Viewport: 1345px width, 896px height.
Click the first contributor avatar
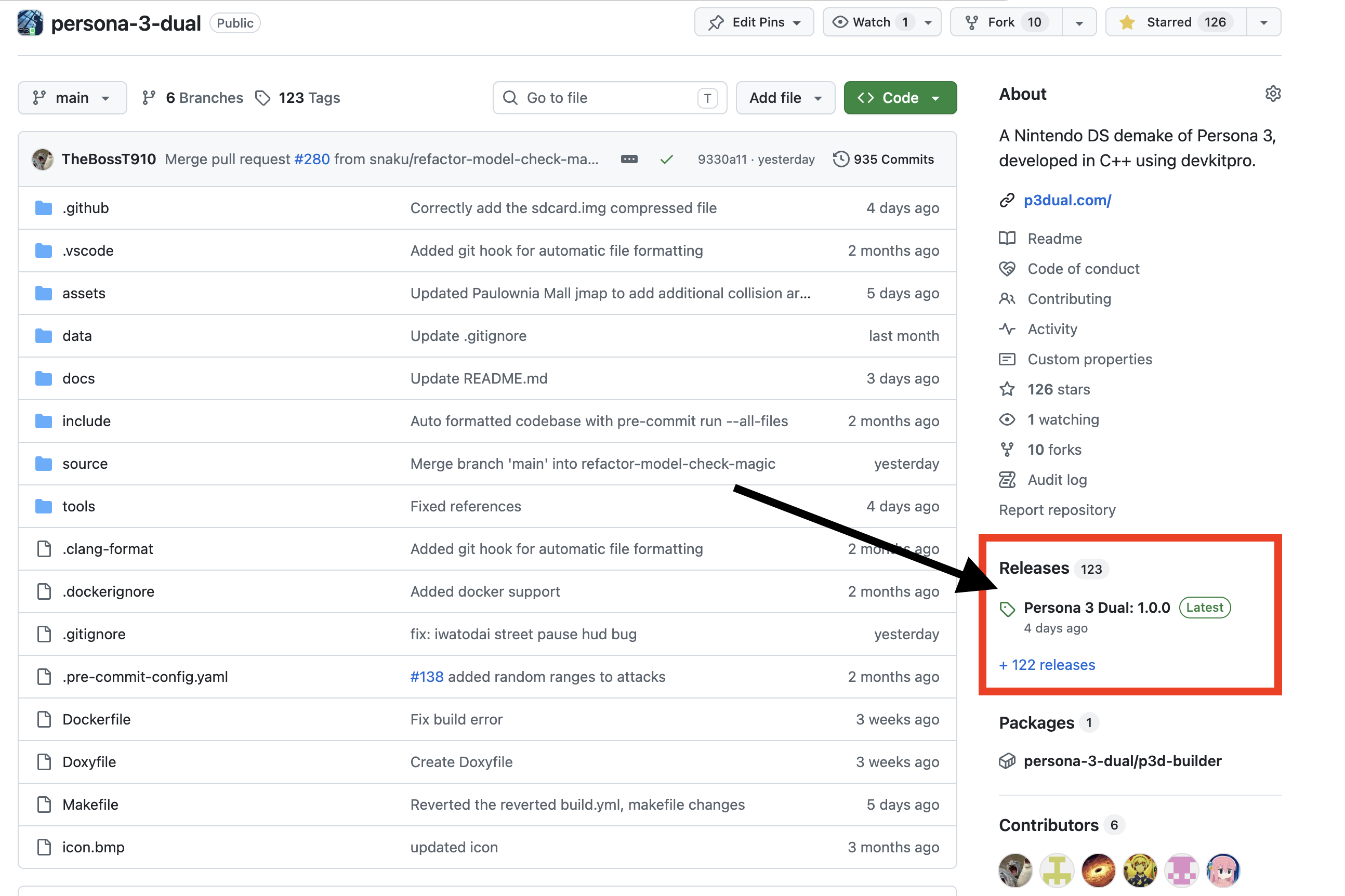pyautogui.click(x=1016, y=871)
